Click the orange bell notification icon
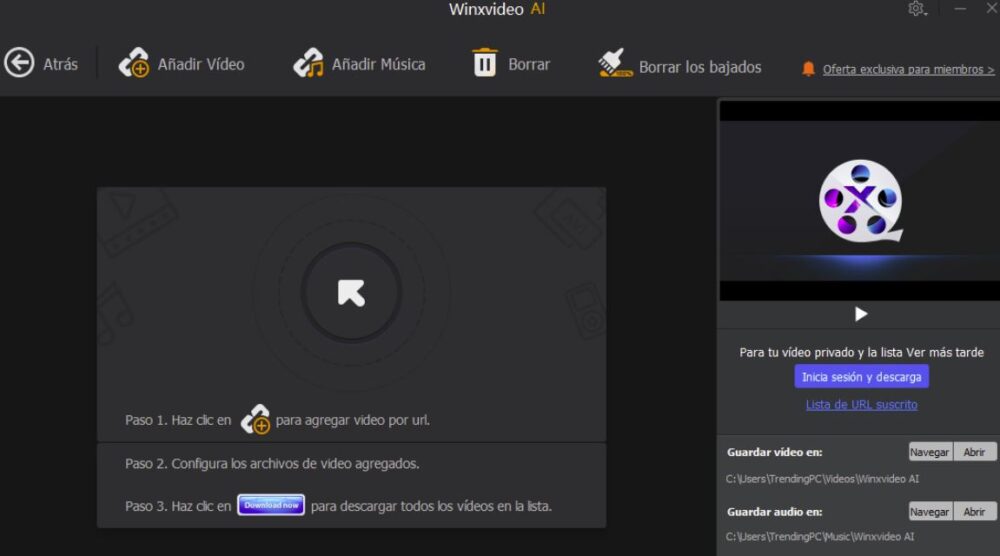 (808, 69)
